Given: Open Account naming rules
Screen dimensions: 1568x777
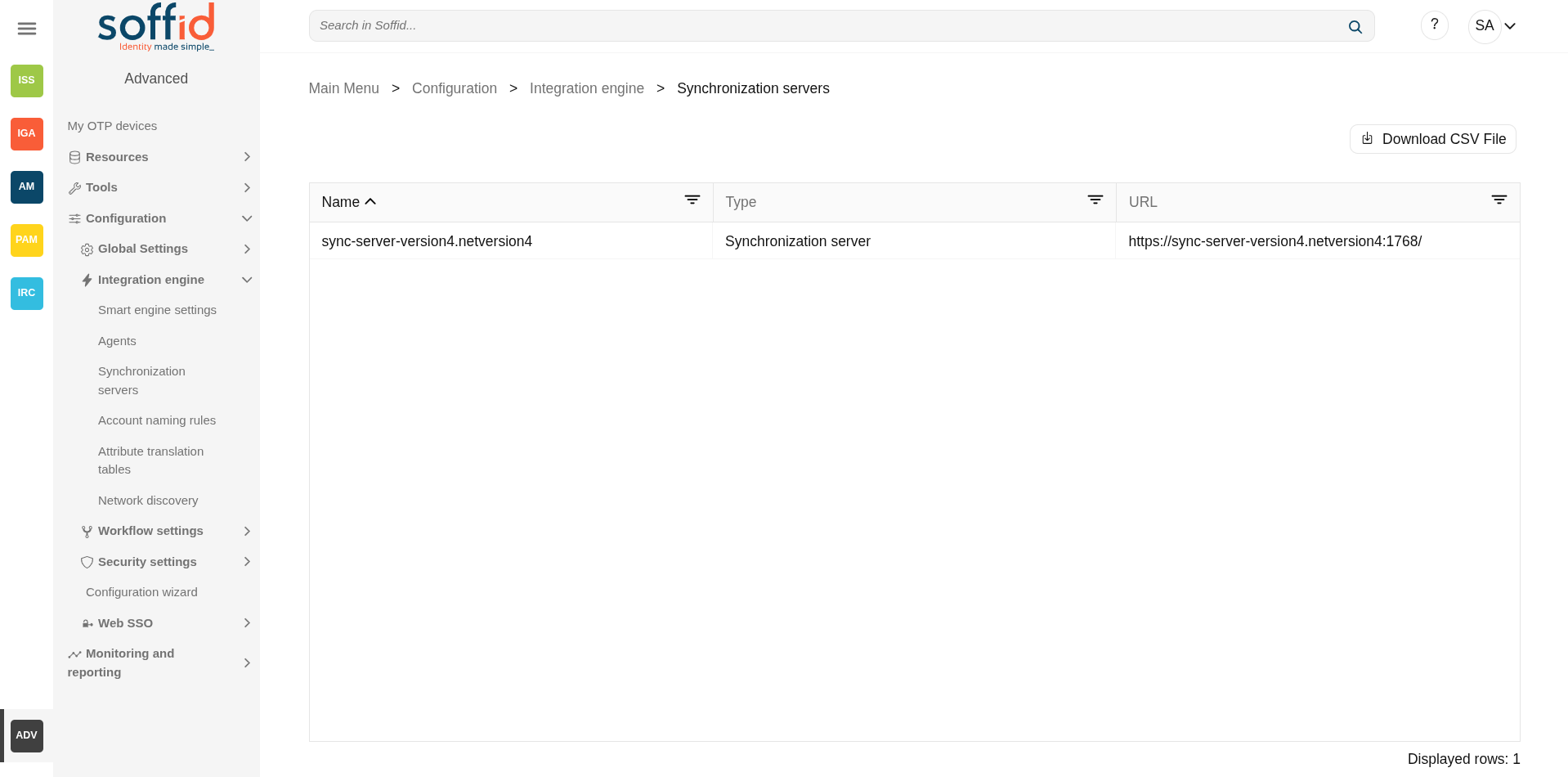Looking at the screenshot, I should tap(157, 420).
